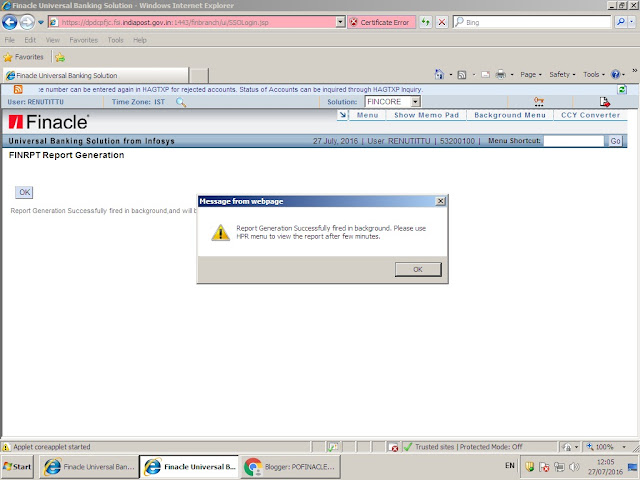Click the Home icon in command bar
The width and height of the screenshot is (640, 480).
[439, 74]
